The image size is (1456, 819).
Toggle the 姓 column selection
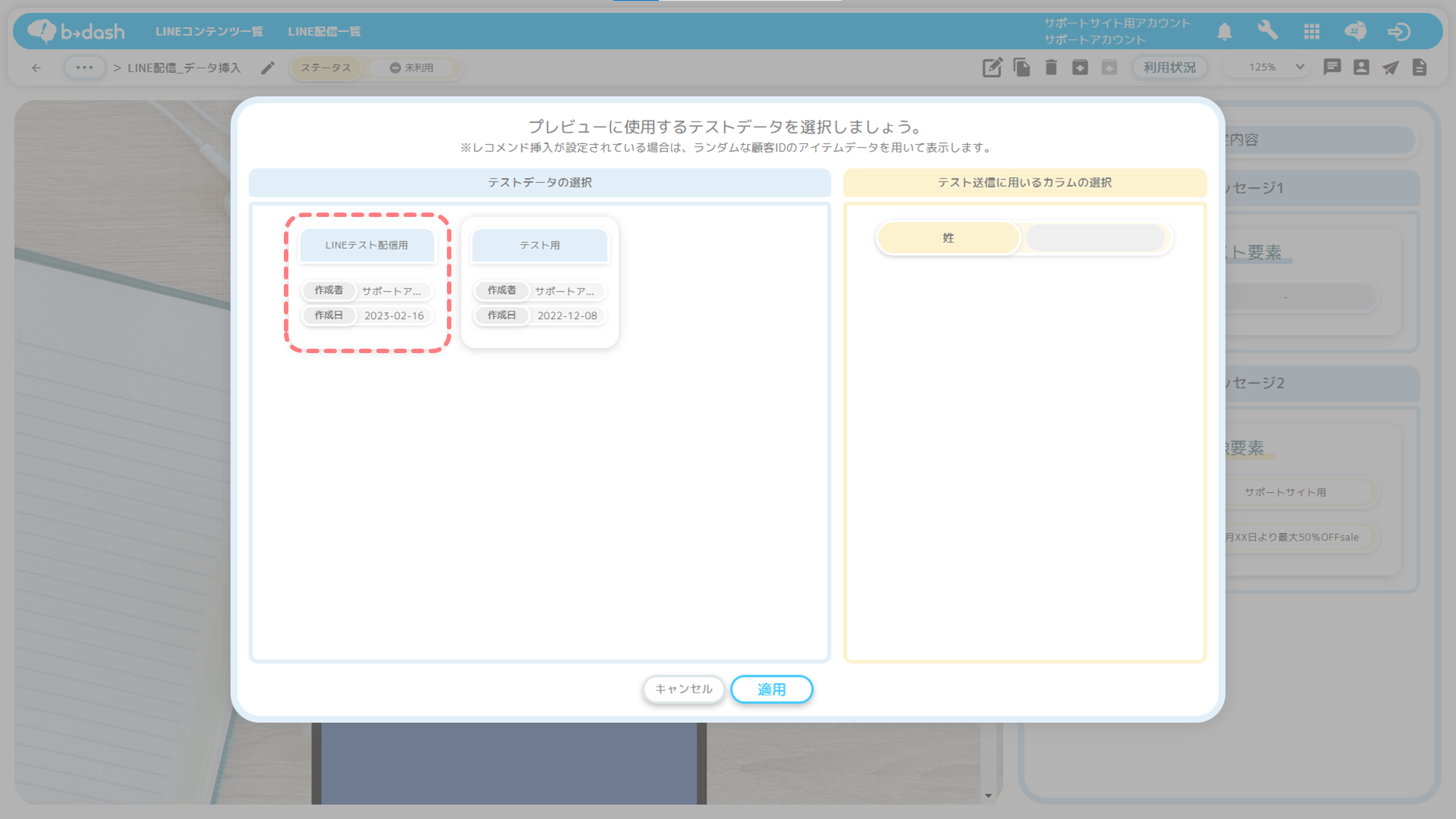tap(947, 238)
